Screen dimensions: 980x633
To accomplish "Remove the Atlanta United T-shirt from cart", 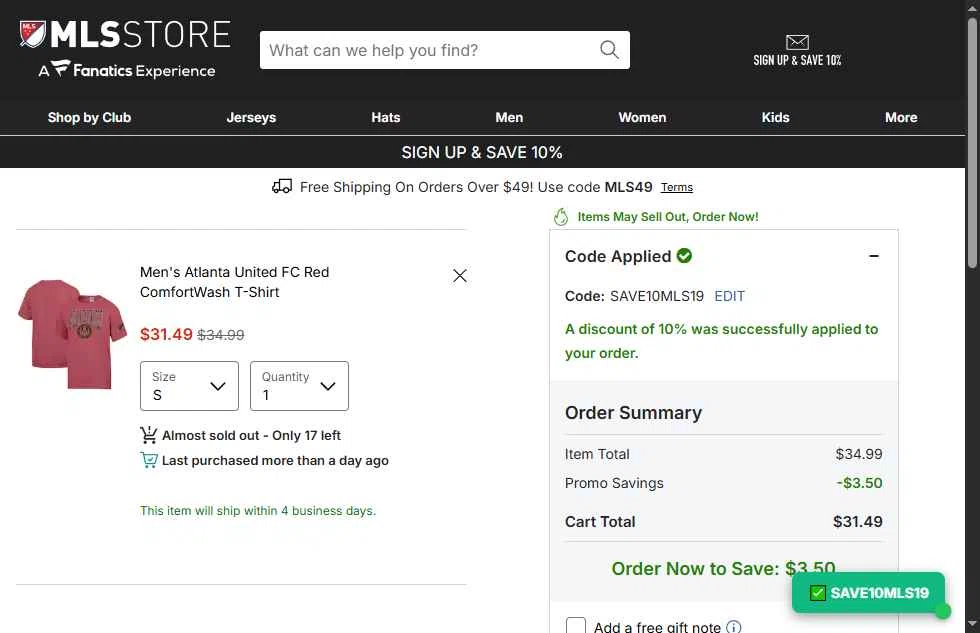I will click(459, 276).
